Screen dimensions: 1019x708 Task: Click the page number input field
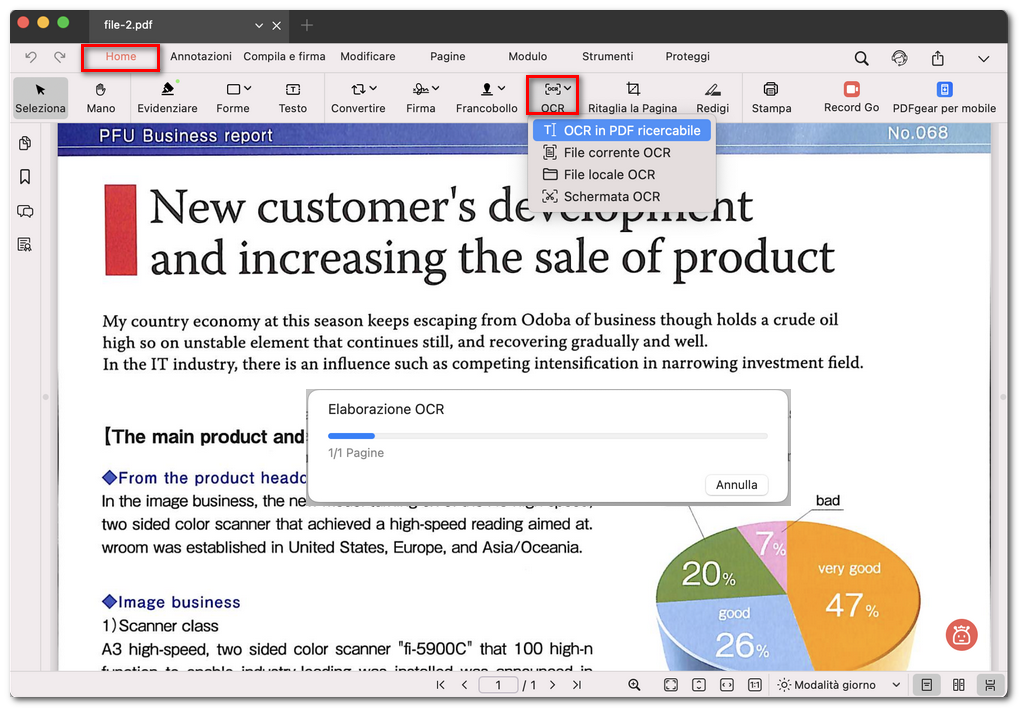click(x=498, y=685)
